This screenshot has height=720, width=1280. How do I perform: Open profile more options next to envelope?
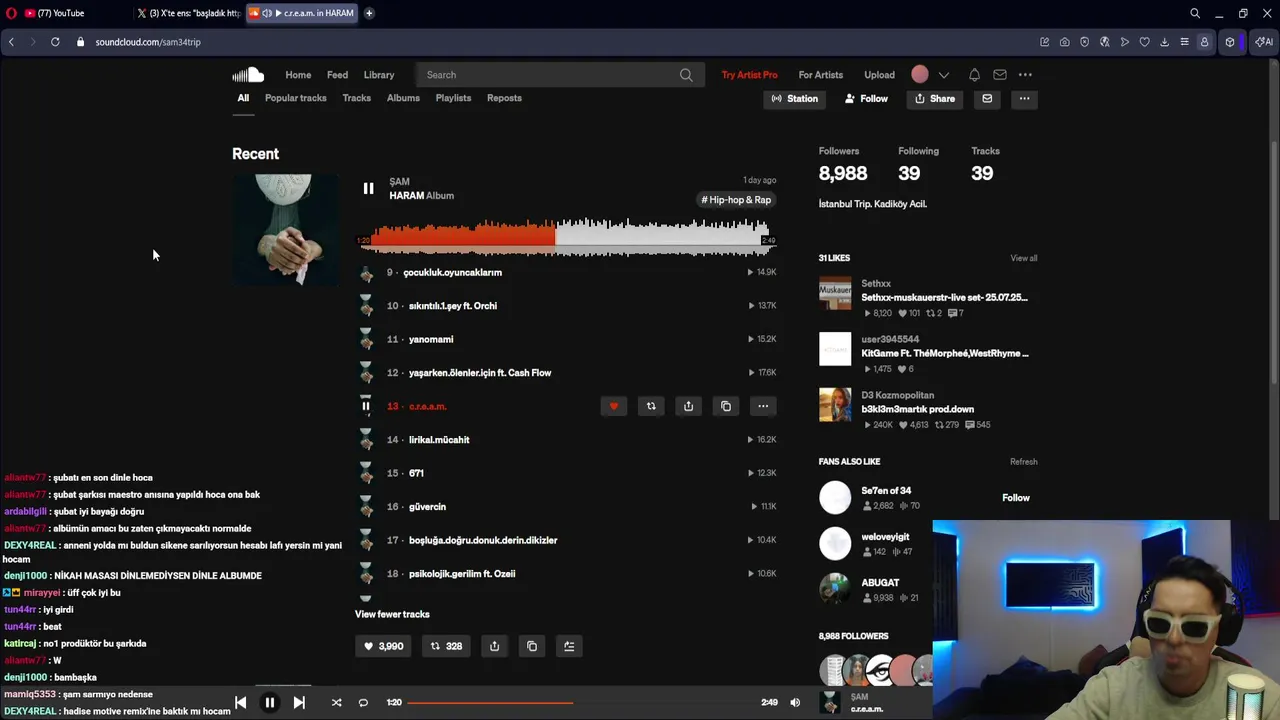pyautogui.click(x=1024, y=99)
